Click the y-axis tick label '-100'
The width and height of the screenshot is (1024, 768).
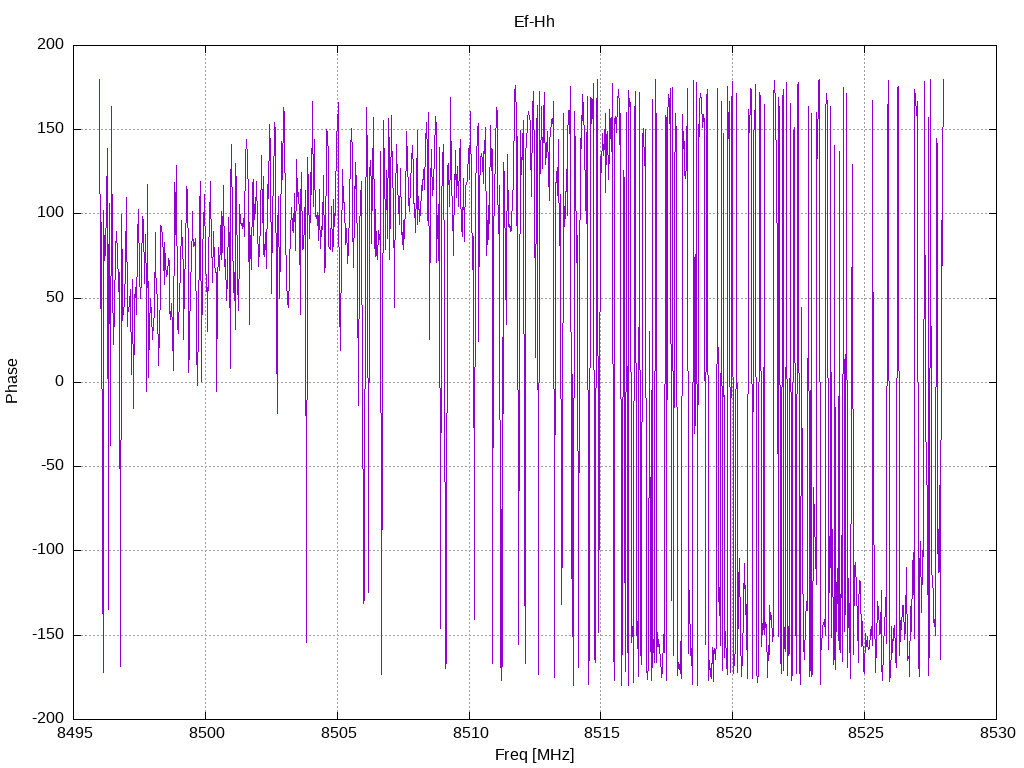pyautogui.click(x=48, y=550)
